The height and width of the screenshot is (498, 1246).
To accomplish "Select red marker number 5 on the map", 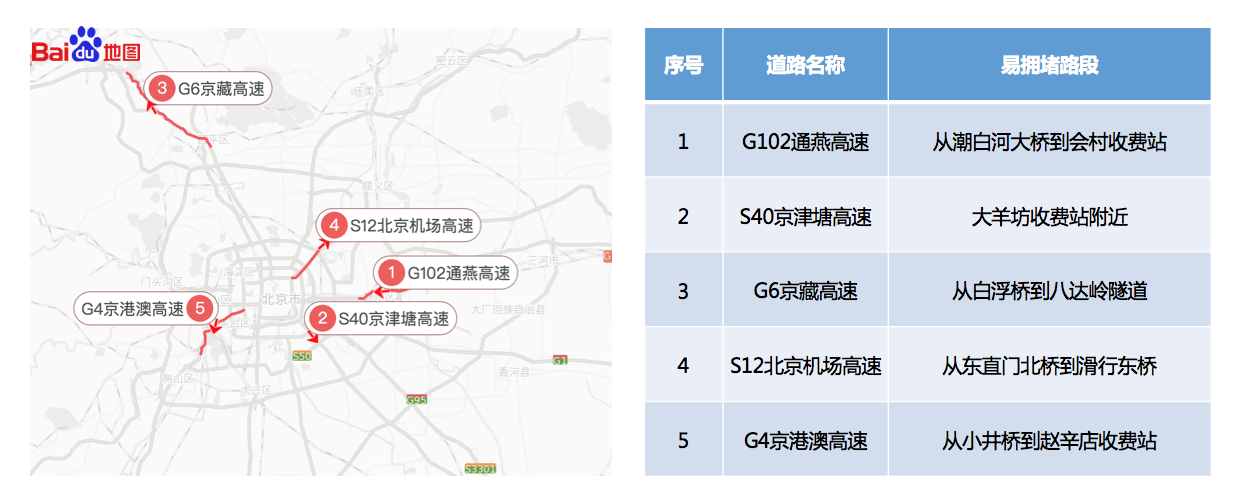I will click(x=201, y=308).
